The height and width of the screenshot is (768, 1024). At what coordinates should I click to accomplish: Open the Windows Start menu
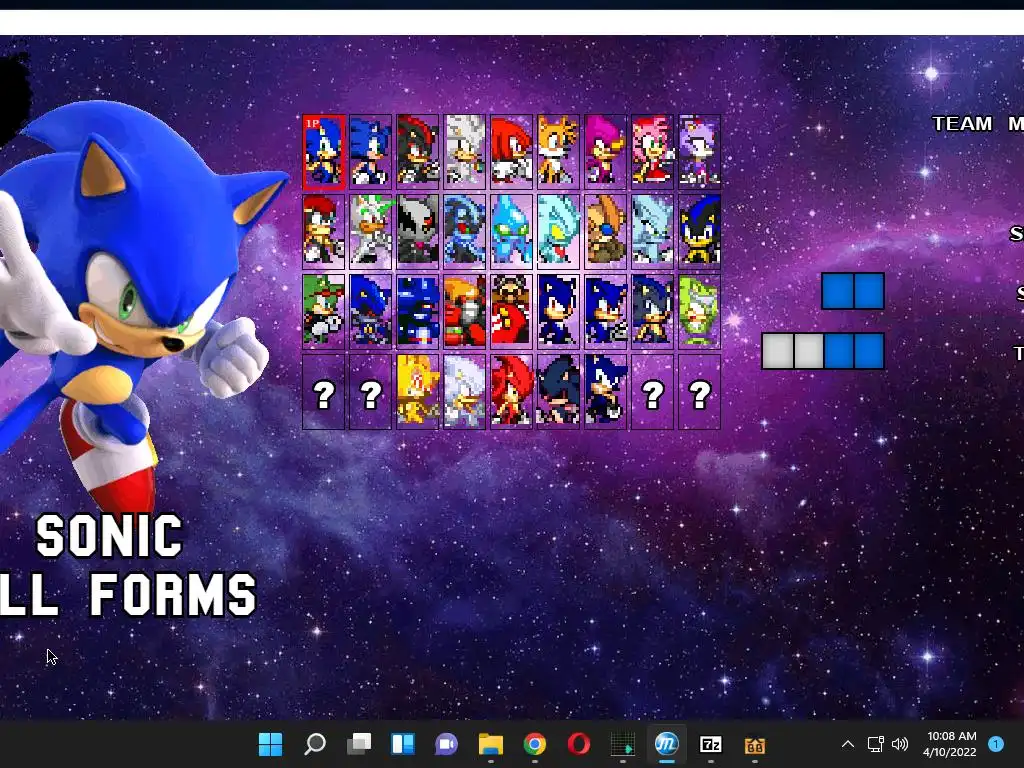click(270, 744)
